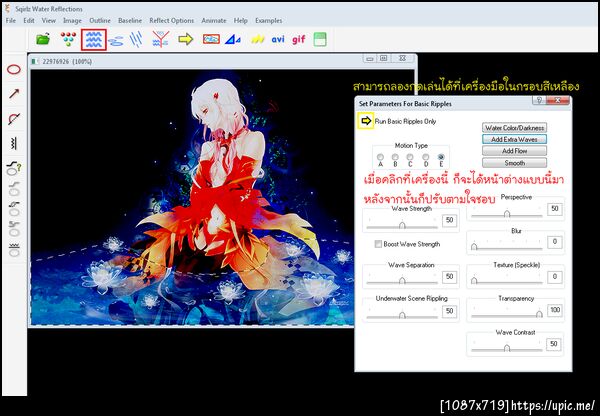This screenshot has width=600, height=416.
Task: Select Motion Type C
Action: coord(410,157)
